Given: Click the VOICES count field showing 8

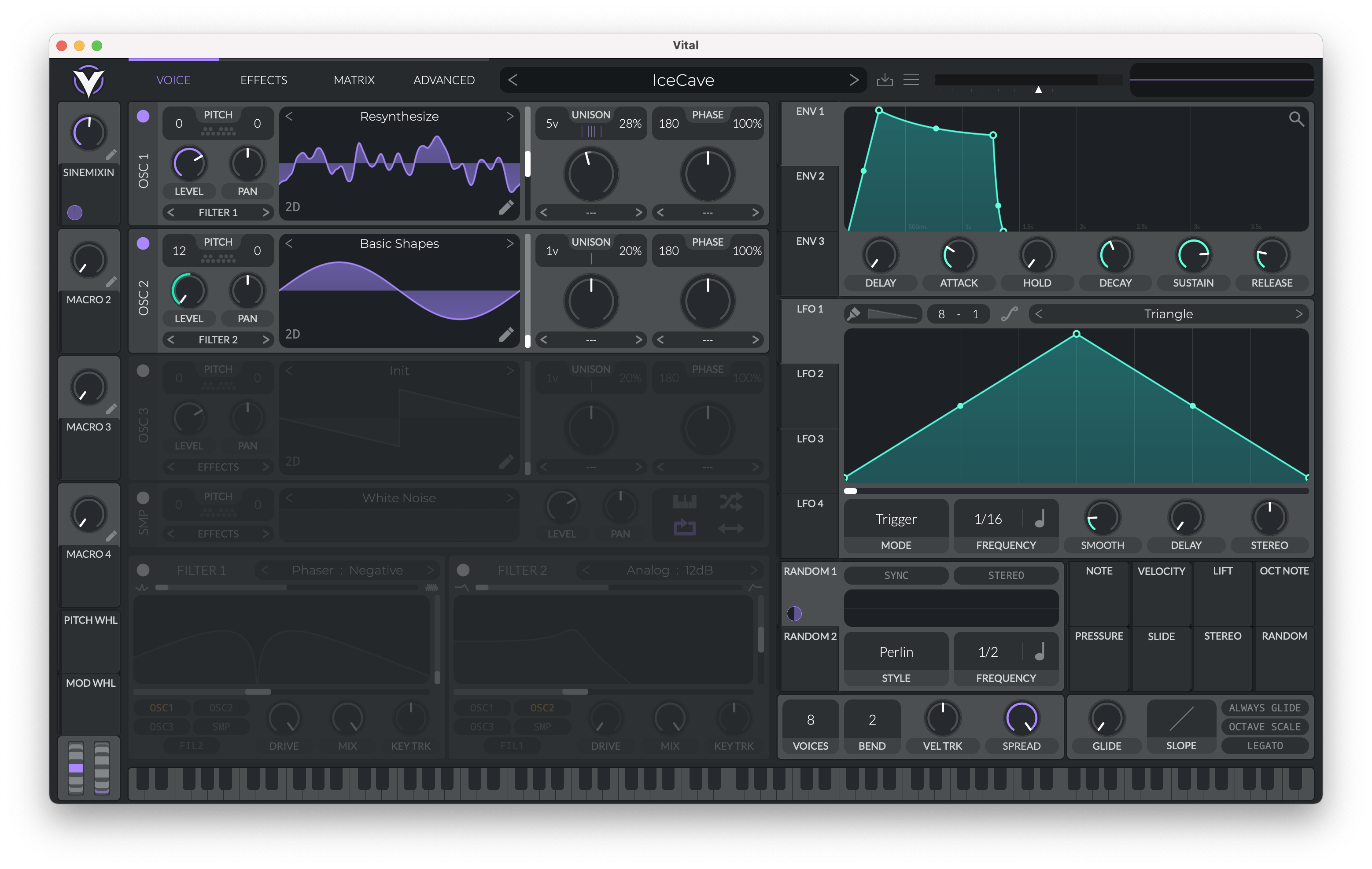Looking at the screenshot, I should pos(810,720).
